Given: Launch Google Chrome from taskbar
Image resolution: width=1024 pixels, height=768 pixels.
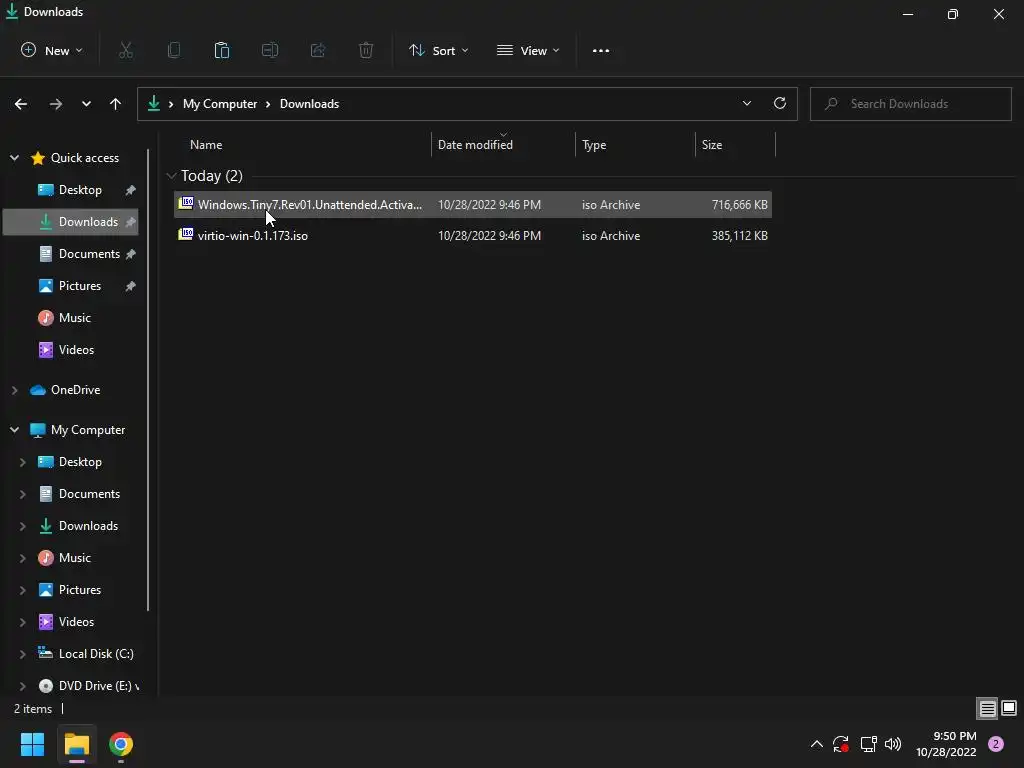Looking at the screenshot, I should [121, 744].
